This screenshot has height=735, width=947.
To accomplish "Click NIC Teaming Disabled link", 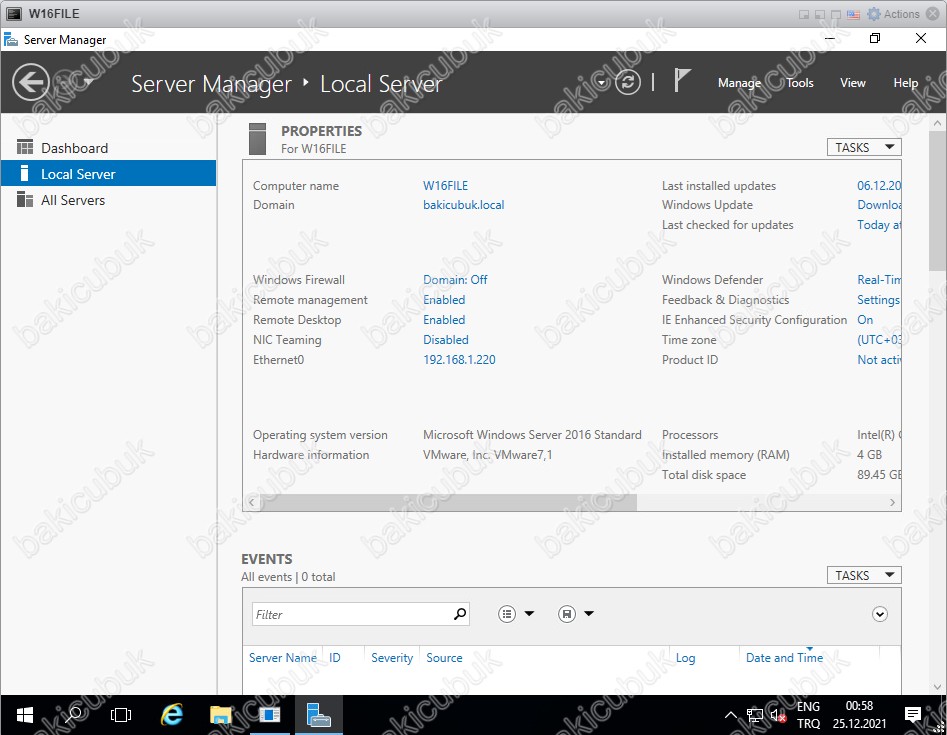I will [446, 339].
